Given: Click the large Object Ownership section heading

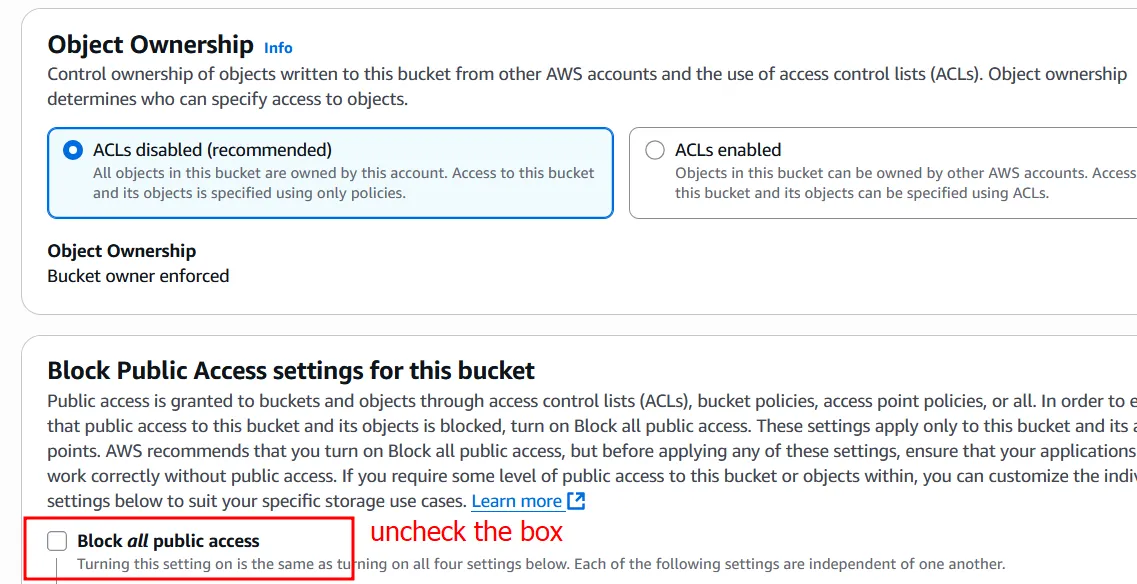Looking at the screenshot, I should (x=151, y=45).
